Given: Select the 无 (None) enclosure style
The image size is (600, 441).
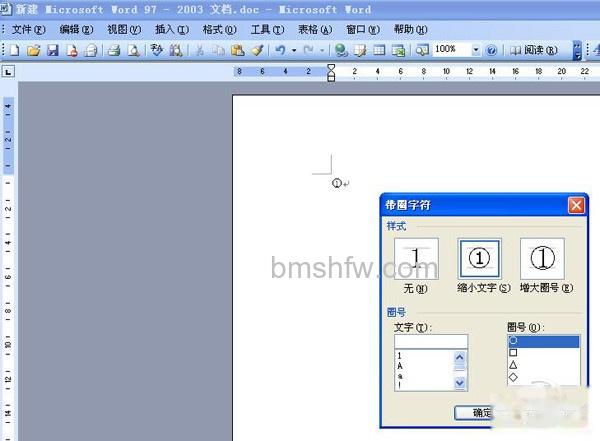Looking at the screenshot, I should (416, 258).
